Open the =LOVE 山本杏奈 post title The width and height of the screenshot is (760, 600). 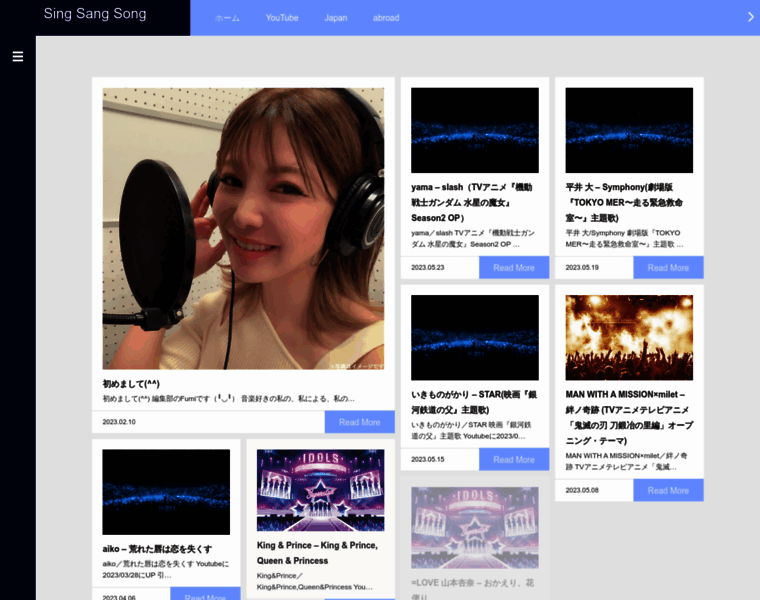473,588
